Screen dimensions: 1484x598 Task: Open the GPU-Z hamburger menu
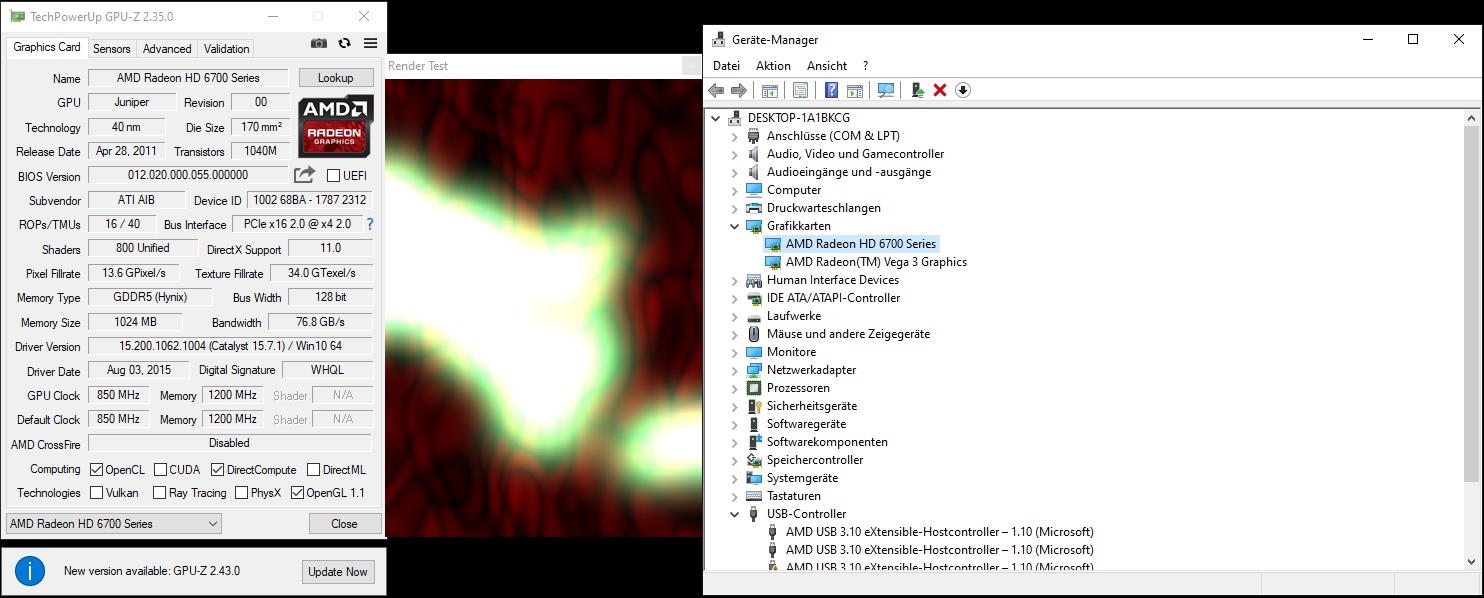pos(370,43)
